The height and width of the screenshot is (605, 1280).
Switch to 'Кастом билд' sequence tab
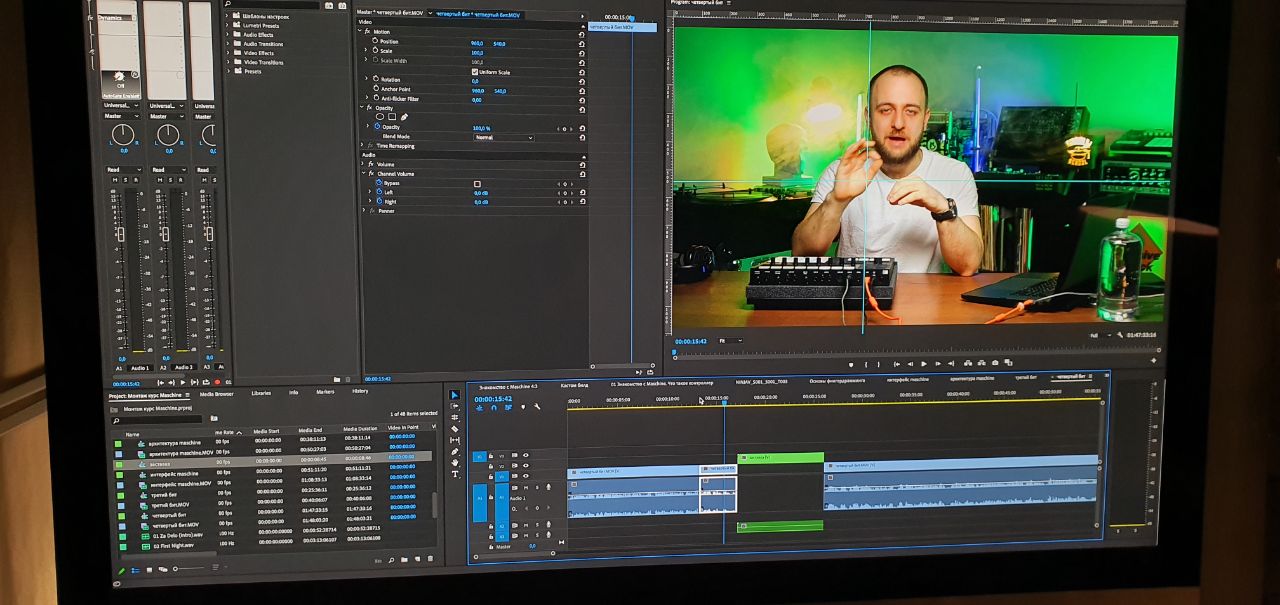pos(575,385)
